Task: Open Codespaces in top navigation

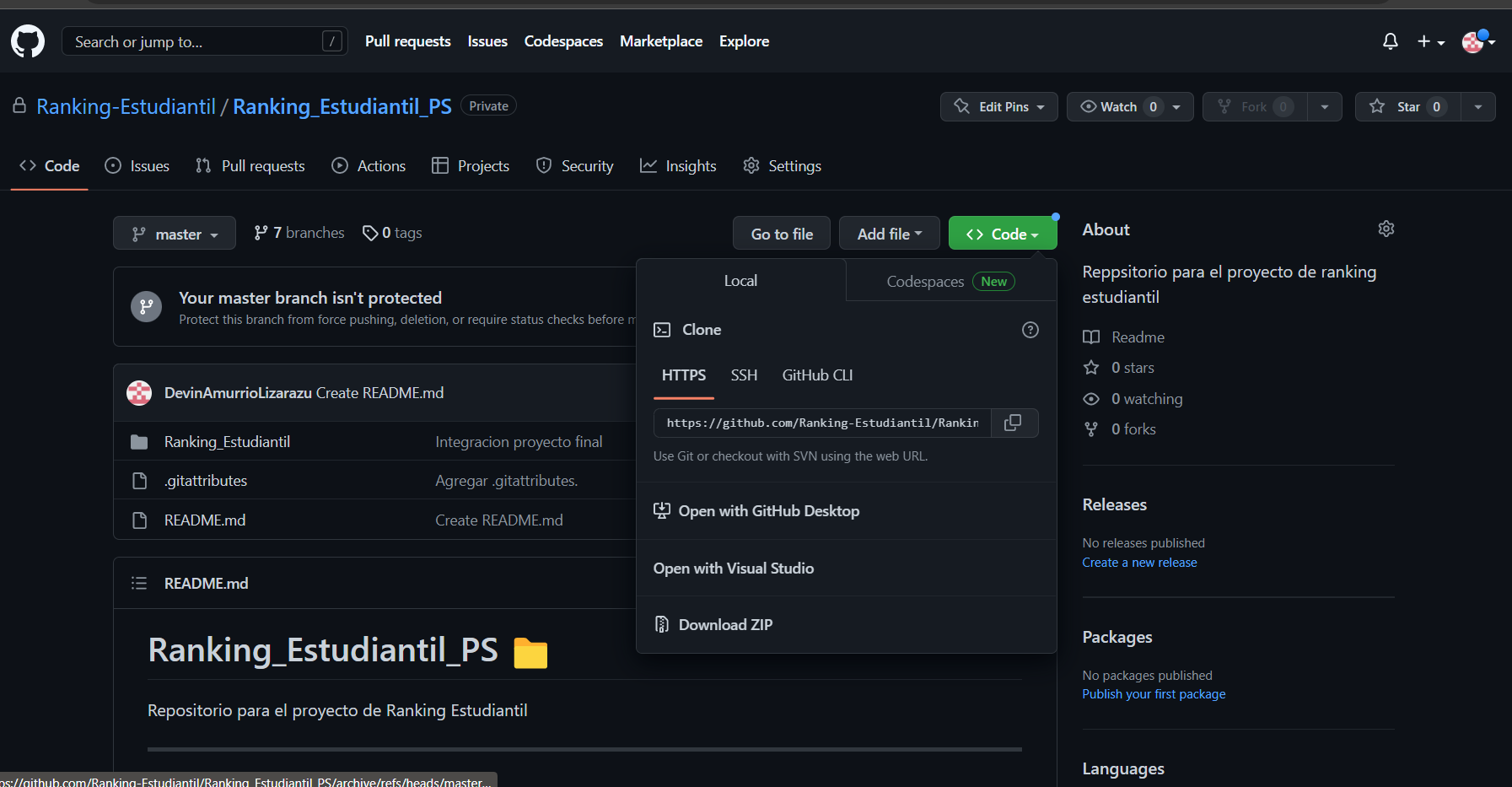Action: 563,41
